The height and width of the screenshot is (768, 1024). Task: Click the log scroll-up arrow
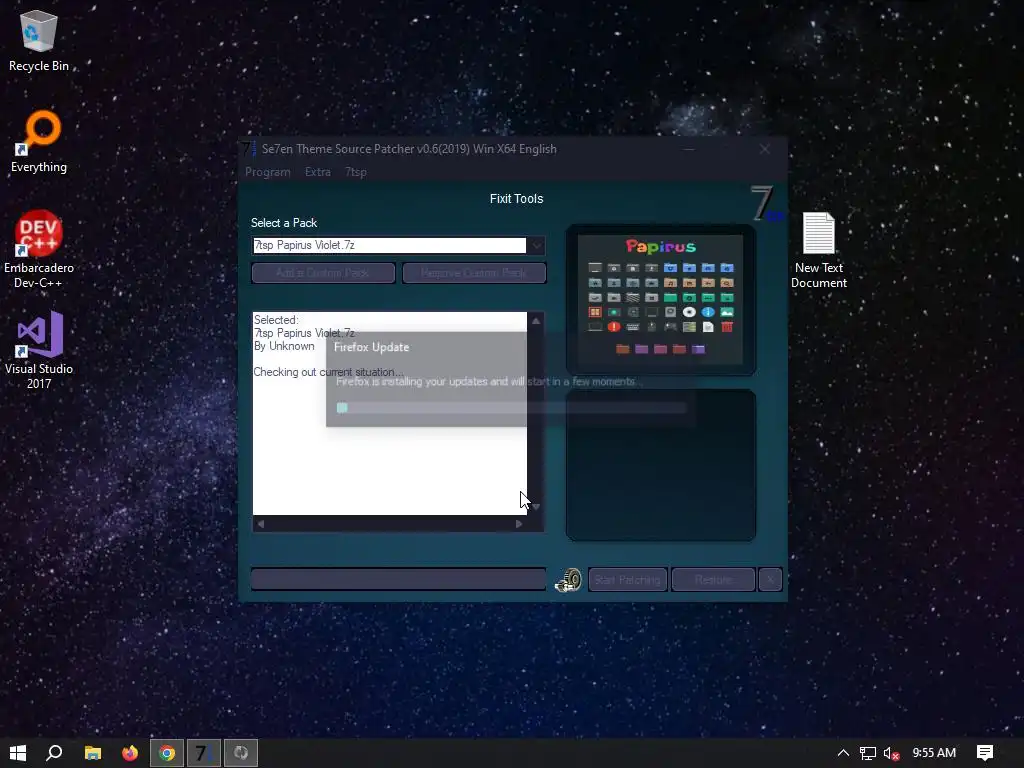coord(536,321)
